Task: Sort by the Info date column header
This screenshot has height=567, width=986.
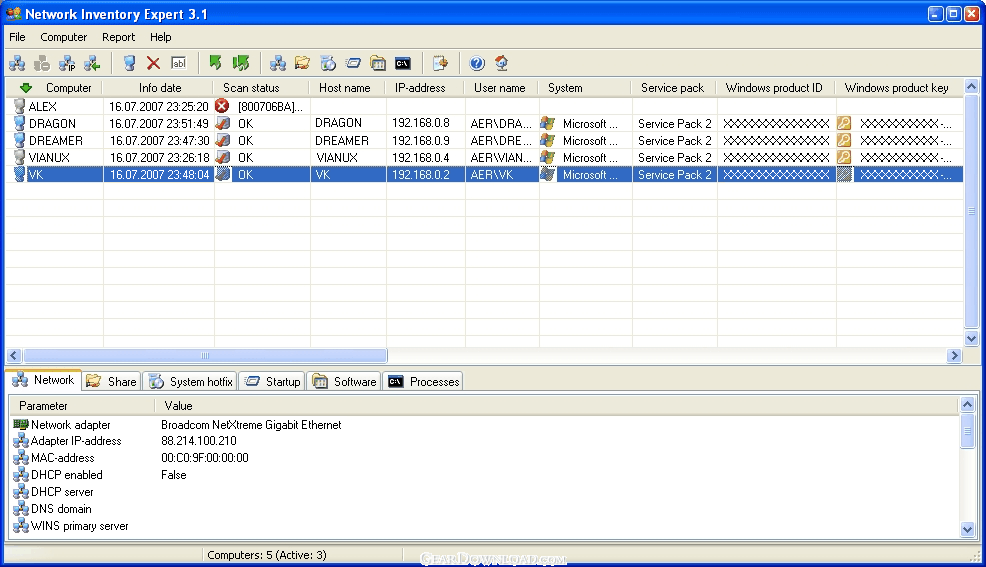Action: pyautogui.click(x=160, y=88)
